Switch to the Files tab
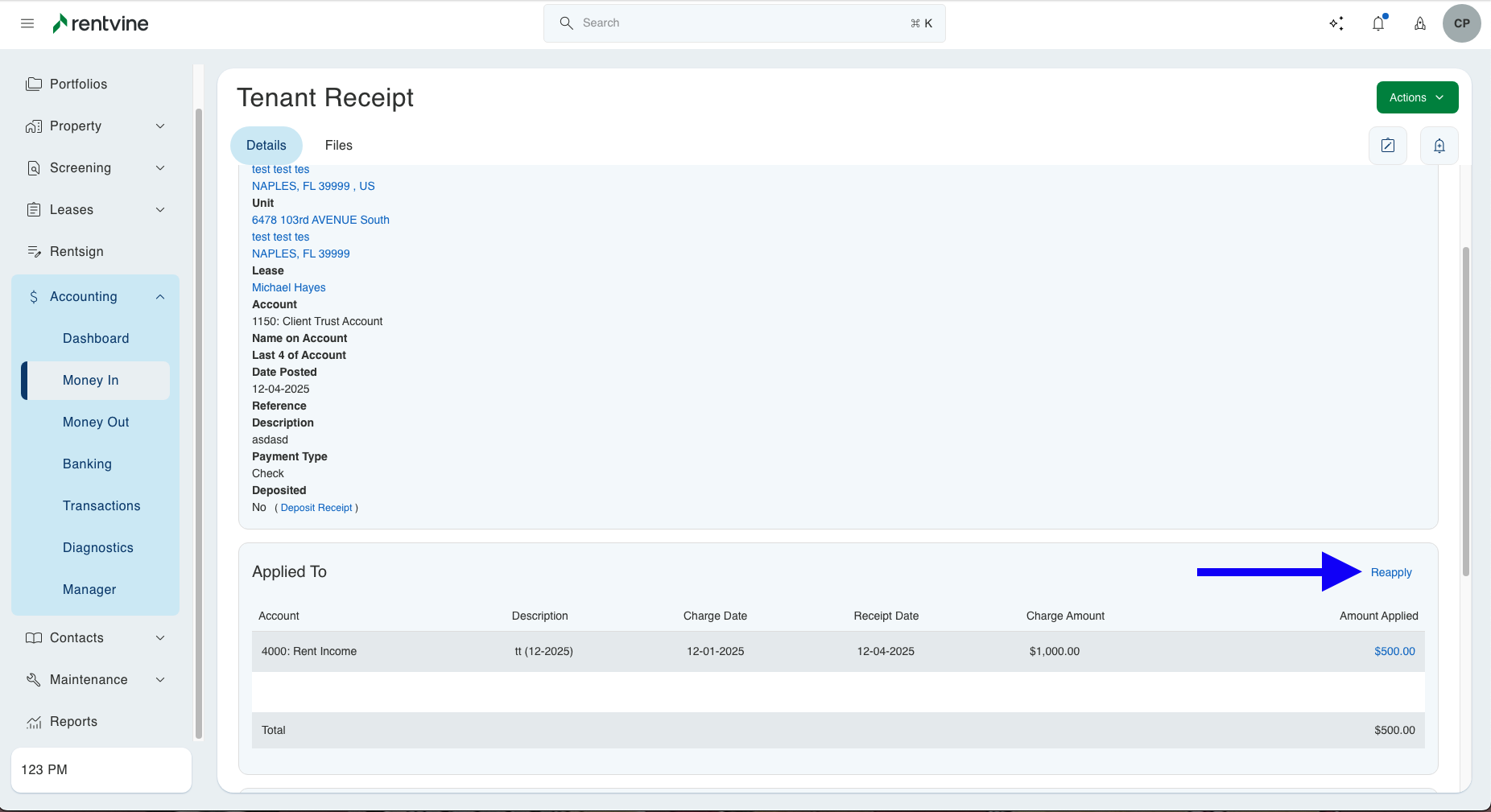 338,146
